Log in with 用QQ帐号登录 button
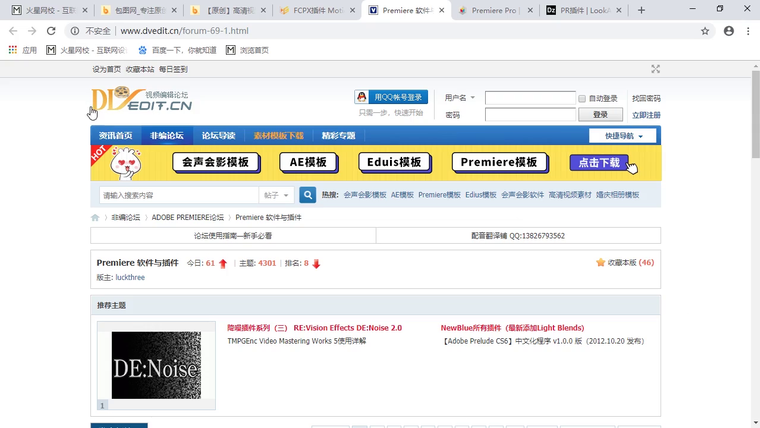 pyautogui.click(x=391, y=97)
